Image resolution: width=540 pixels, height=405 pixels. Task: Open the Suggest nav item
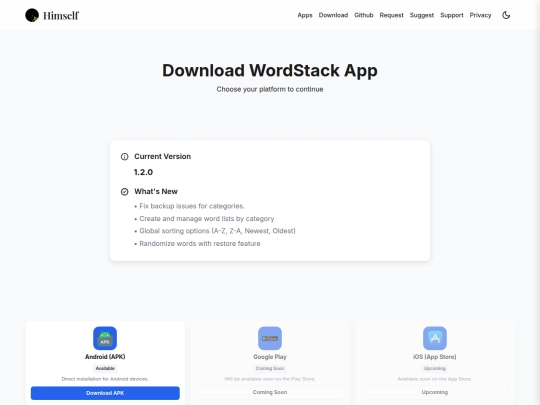pyautogui.click(x=422, y=15)
